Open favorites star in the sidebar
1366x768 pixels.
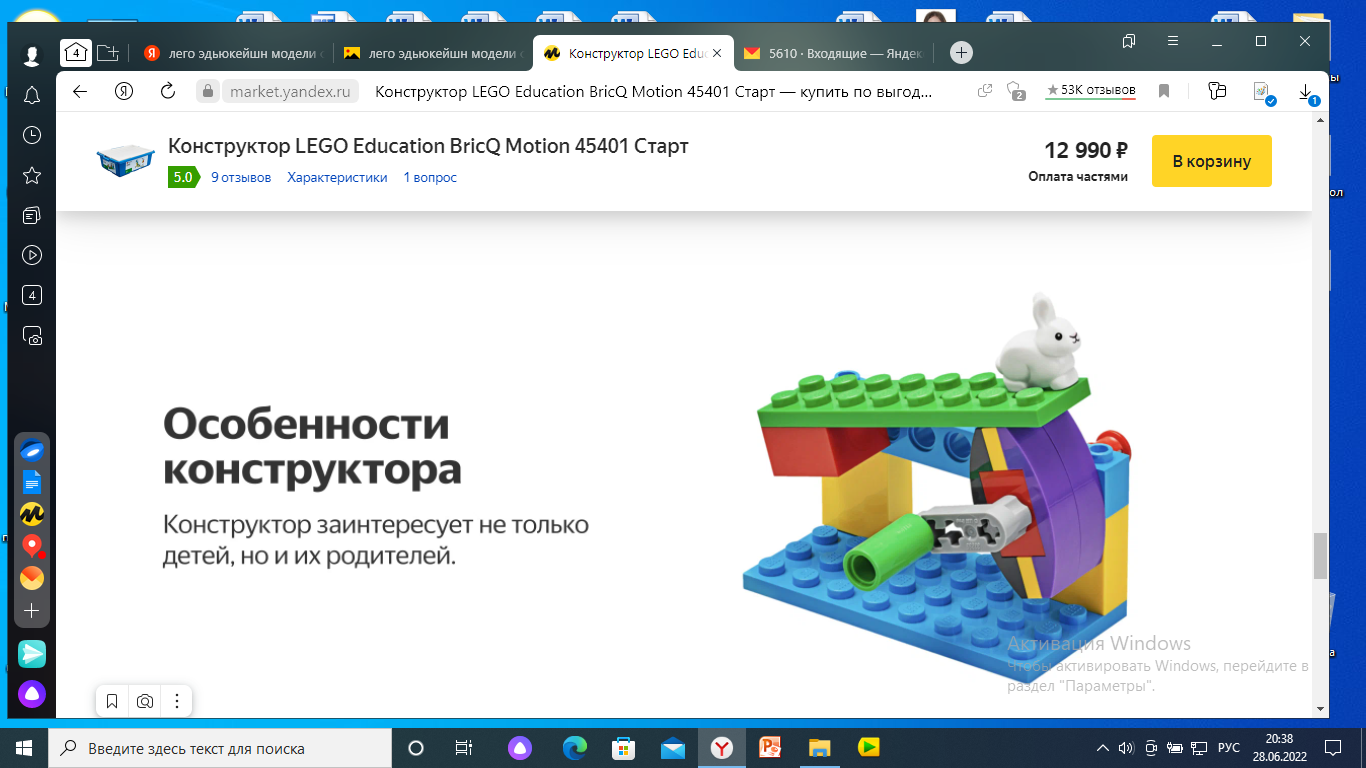[32, 175]
